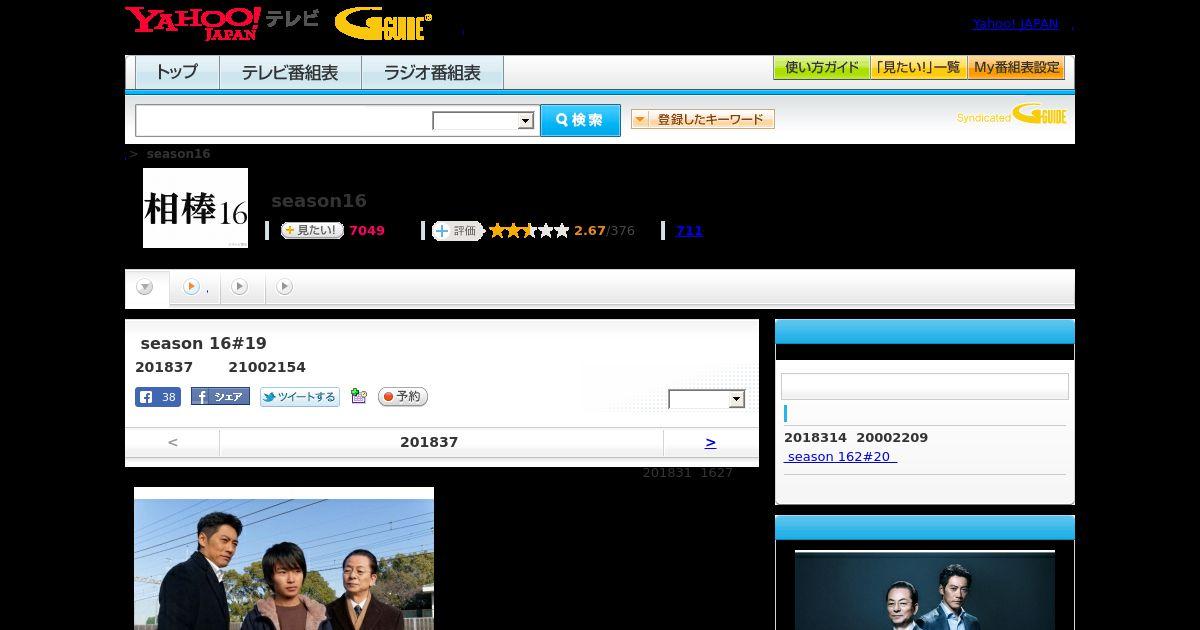Go to the next broadcast with >
1200x630 pixels.
pyautogui.click(x=710, y=442)
